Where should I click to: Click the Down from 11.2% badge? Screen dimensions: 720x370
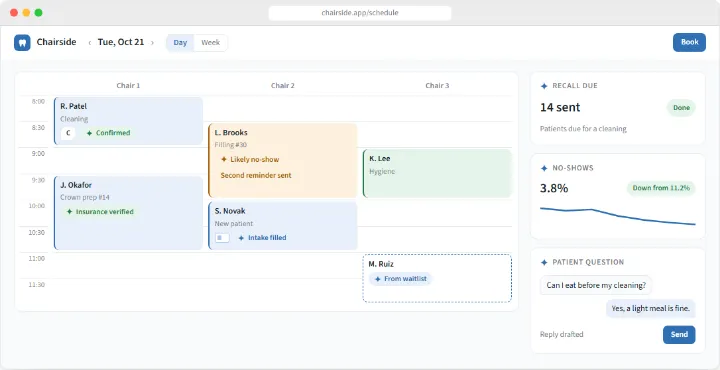[x=661, y=188]
